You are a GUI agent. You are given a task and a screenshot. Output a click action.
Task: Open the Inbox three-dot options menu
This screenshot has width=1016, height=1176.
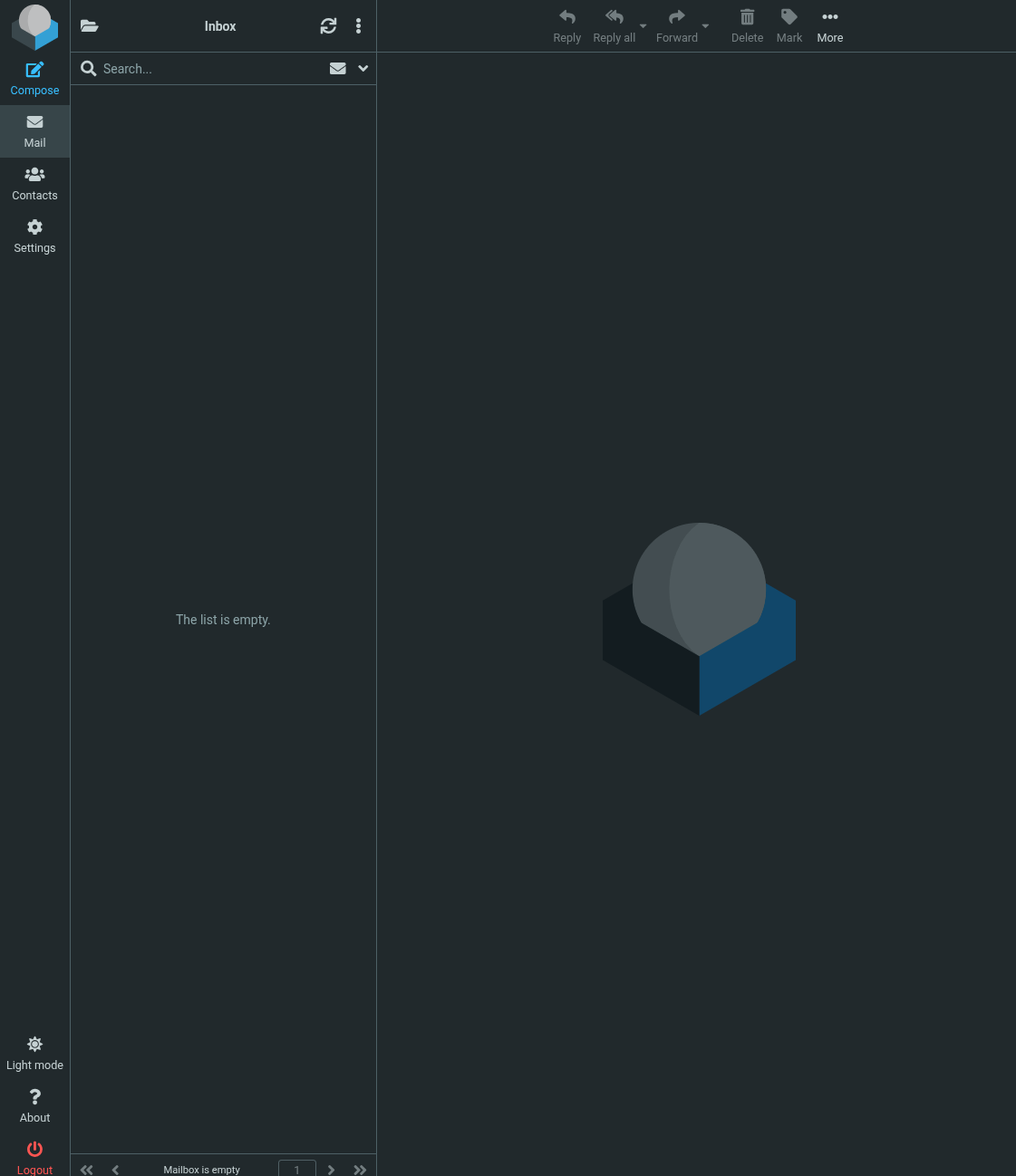pos(359,26)
